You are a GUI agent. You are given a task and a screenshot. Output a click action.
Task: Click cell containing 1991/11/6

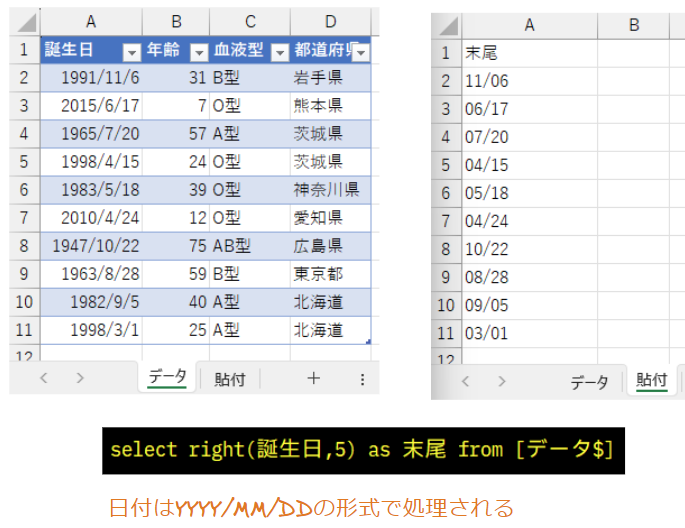[x=91, y=78]
